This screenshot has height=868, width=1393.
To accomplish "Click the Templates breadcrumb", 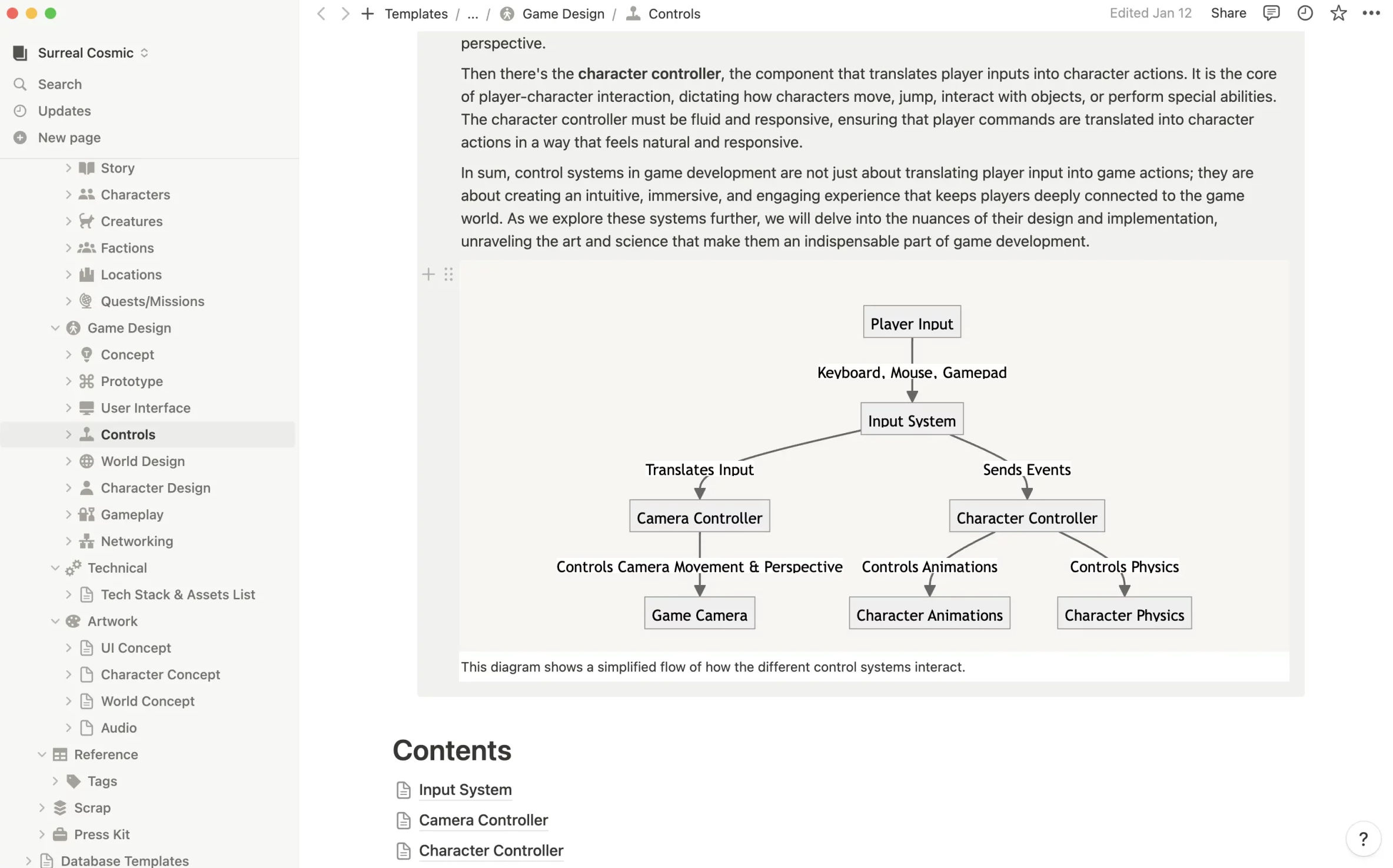I will 416,14.
